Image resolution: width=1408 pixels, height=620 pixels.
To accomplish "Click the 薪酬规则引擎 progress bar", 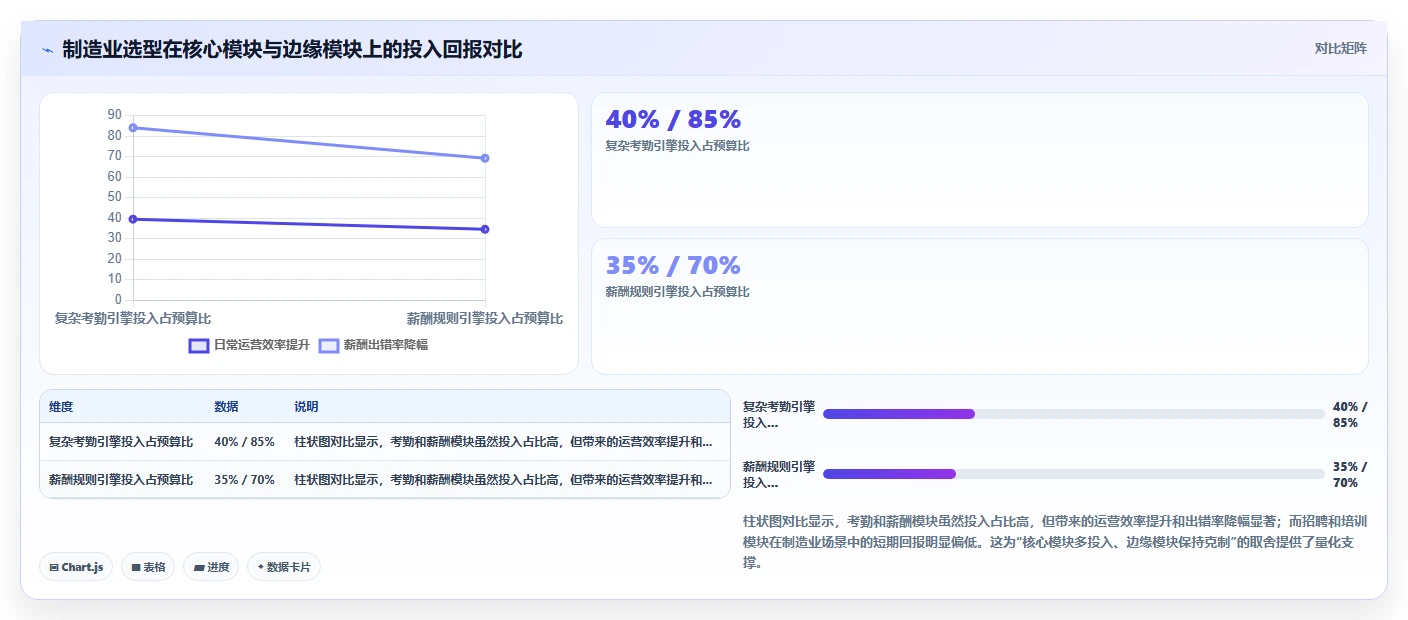I will pyautogui.click(x=1073, y=474).
